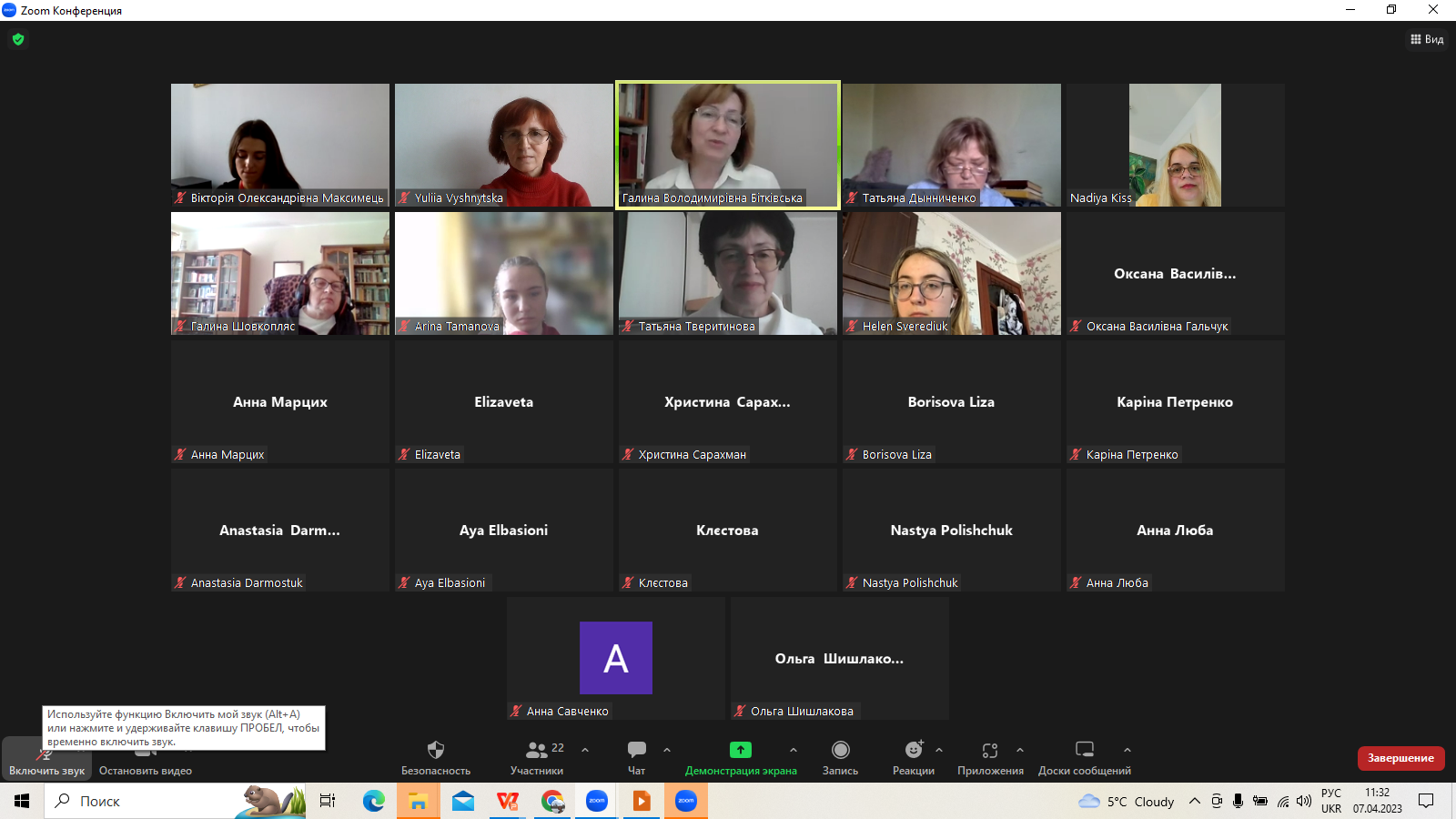Click the Windows taskbar search field Поиск
Viewport: 1456px width, 819px height.
click(146, 801)
